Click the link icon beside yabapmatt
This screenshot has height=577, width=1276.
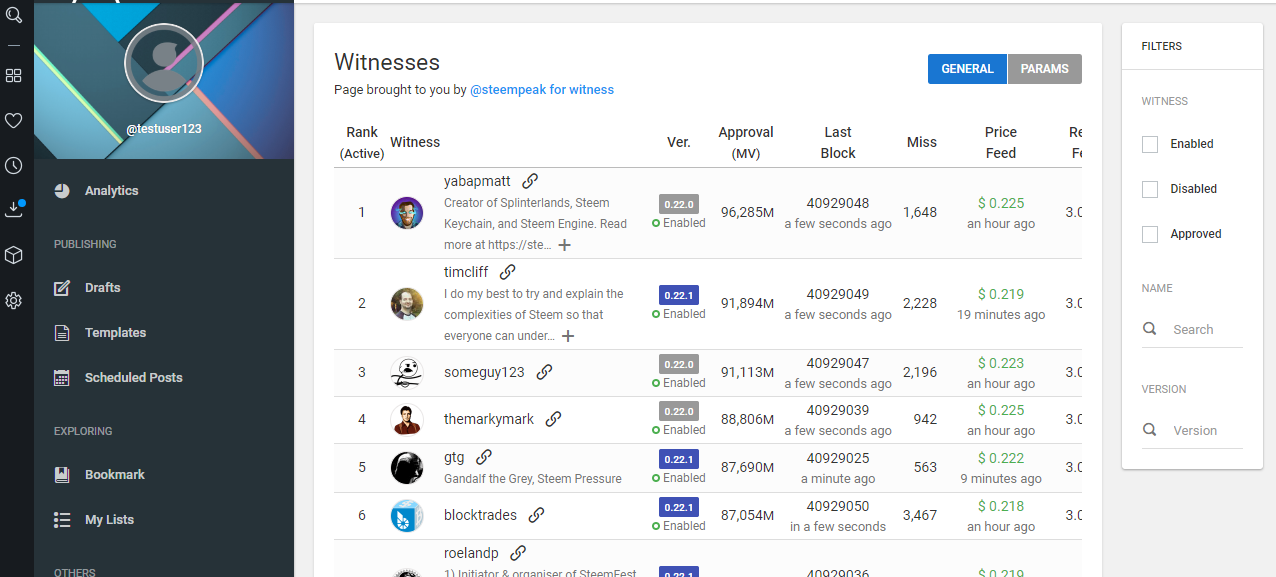pyautogui.click(x=530, y=181)
